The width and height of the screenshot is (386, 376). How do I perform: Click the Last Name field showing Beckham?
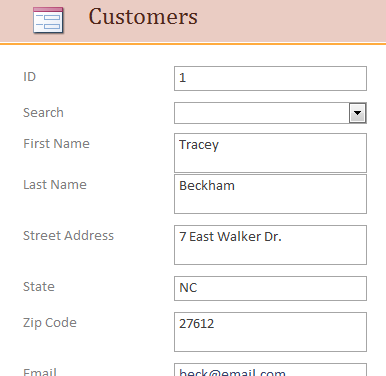pos(270,194)
